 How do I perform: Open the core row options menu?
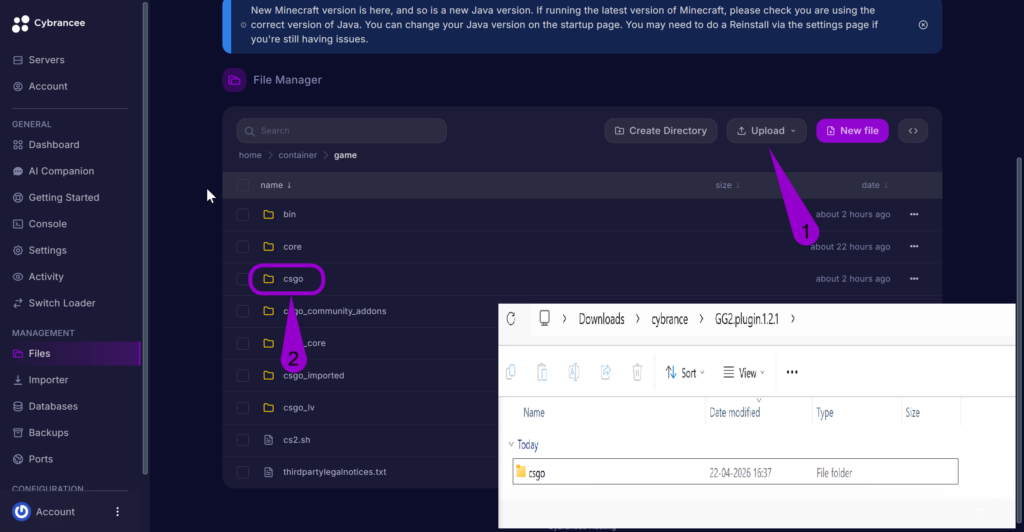tap(914, 247)
